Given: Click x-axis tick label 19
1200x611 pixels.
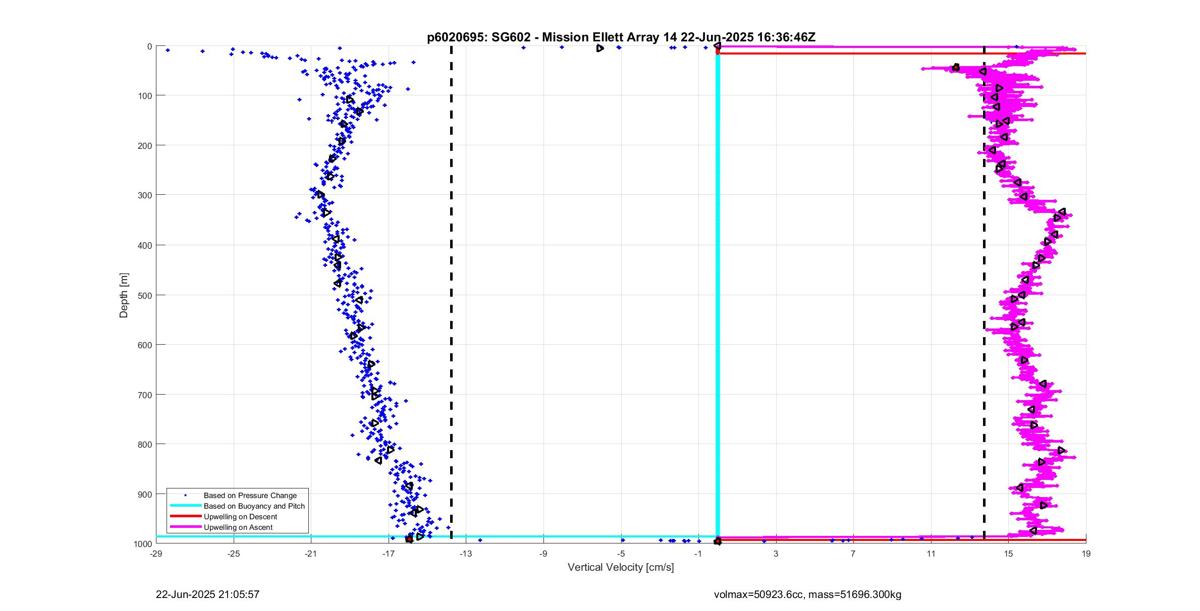Looking at the screenshot, I should tap(1086, 553).
